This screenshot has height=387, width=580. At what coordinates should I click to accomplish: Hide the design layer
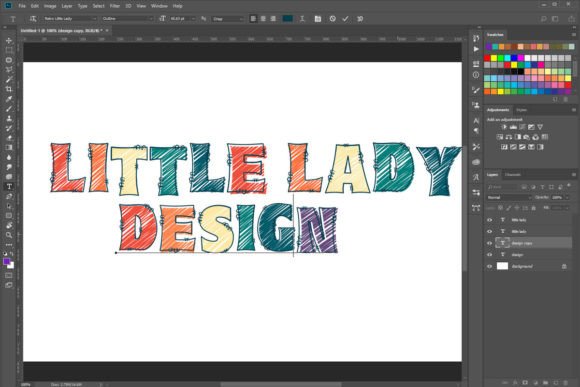point(490,255)
